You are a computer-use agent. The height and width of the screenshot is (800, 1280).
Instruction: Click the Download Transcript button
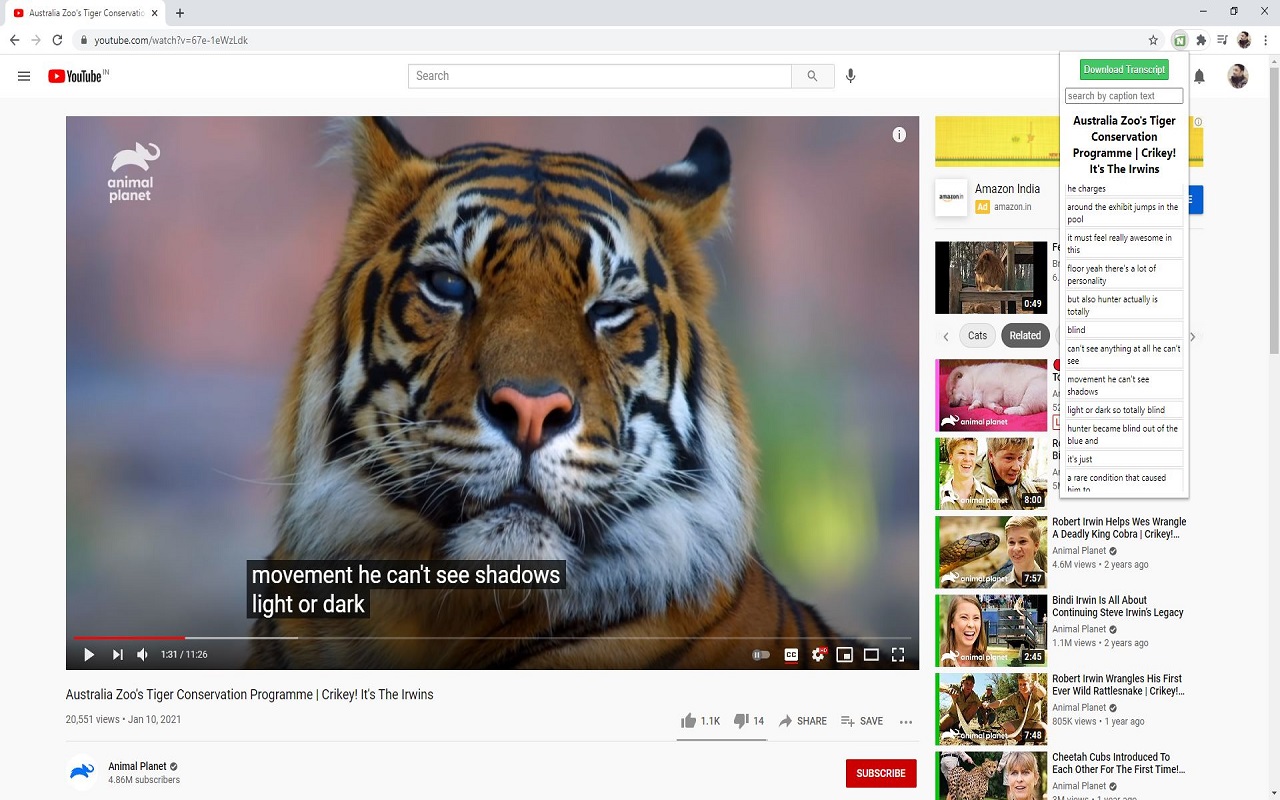point(1124,69)
